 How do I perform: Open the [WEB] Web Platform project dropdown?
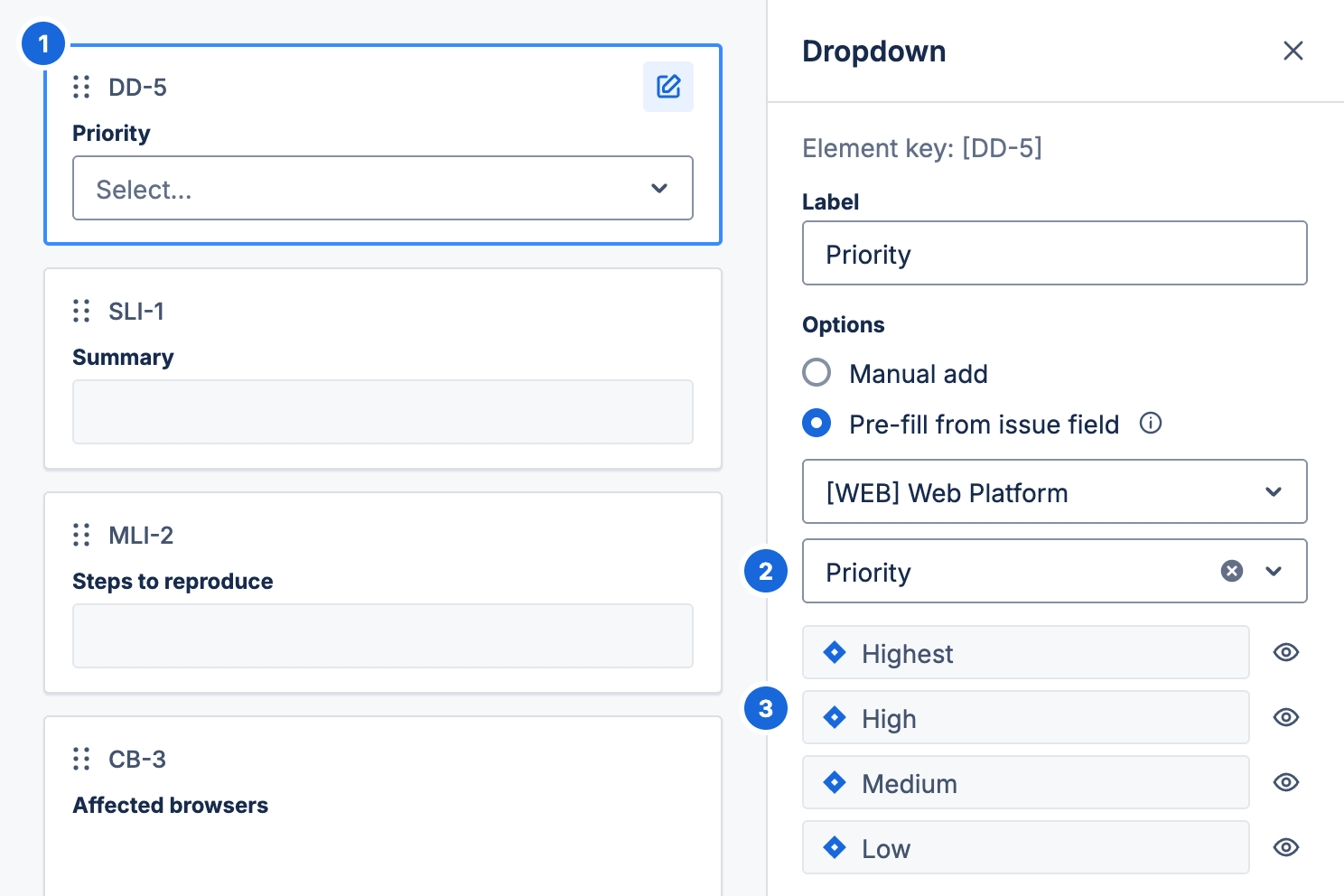click(x=1055, y=491)
